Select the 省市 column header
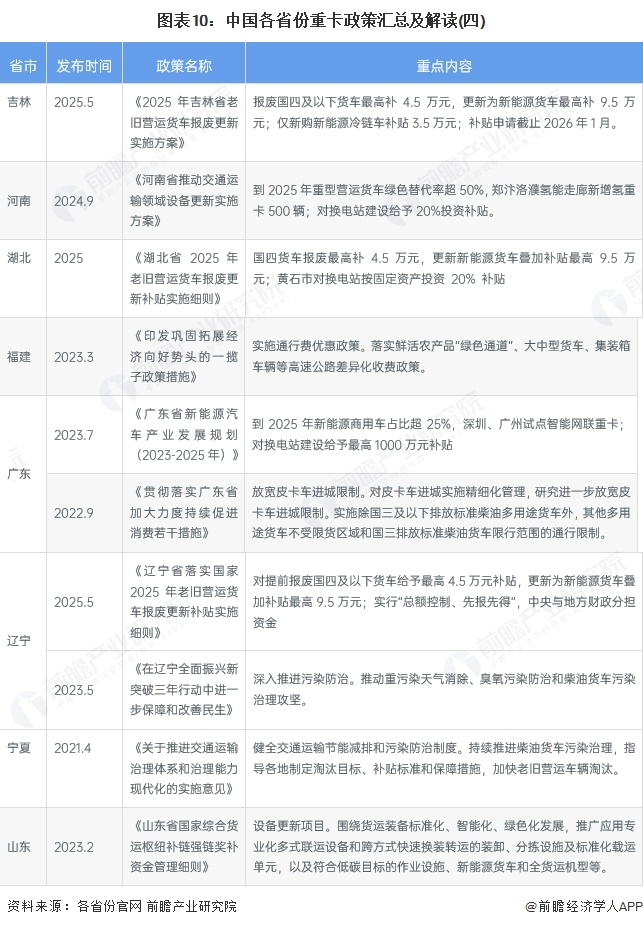The width and height of the screenshot is (643, 927). click(x=23, y=66)
